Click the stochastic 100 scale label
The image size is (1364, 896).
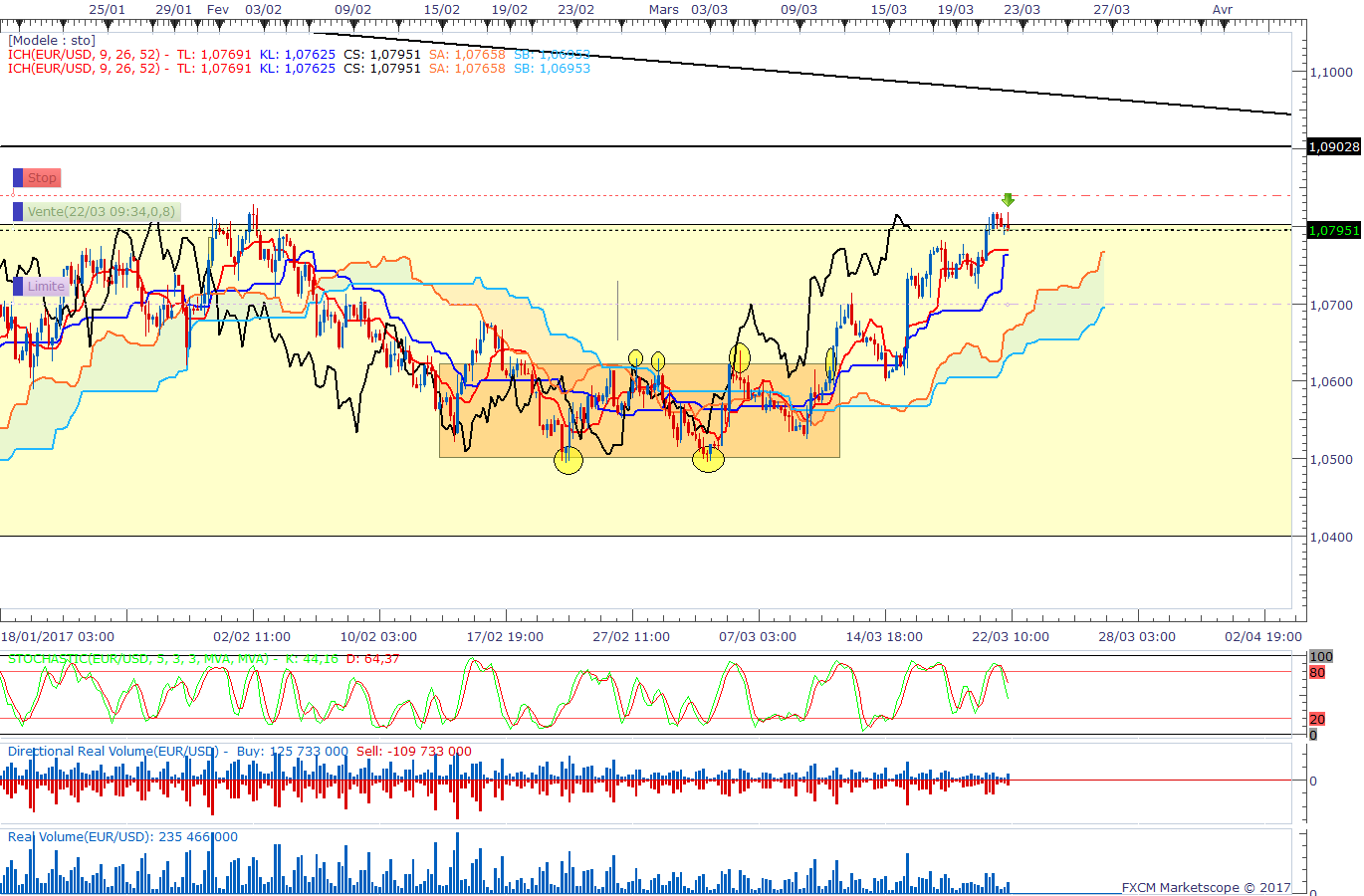click(x=1320, y=656)
